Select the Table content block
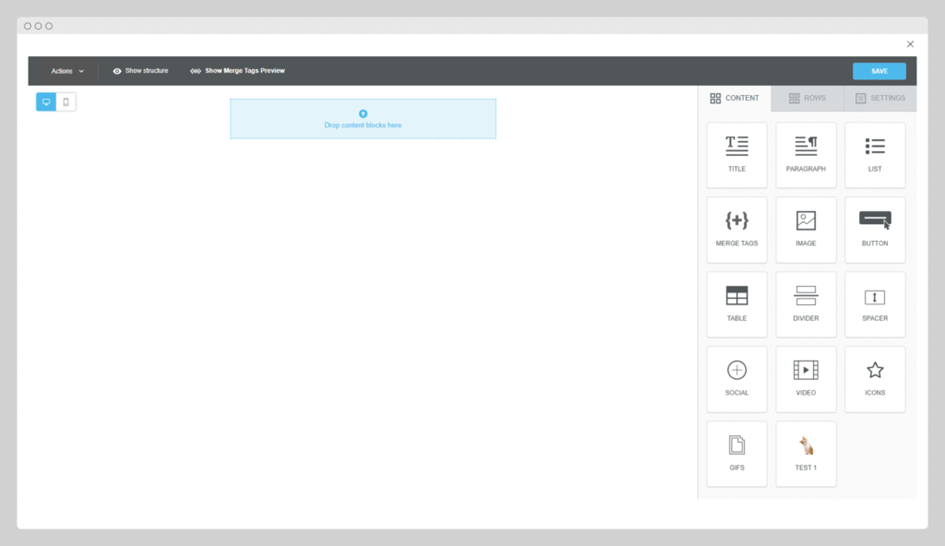Image resolution: width=945 pixels, height=546 pixels. point(736,304)
